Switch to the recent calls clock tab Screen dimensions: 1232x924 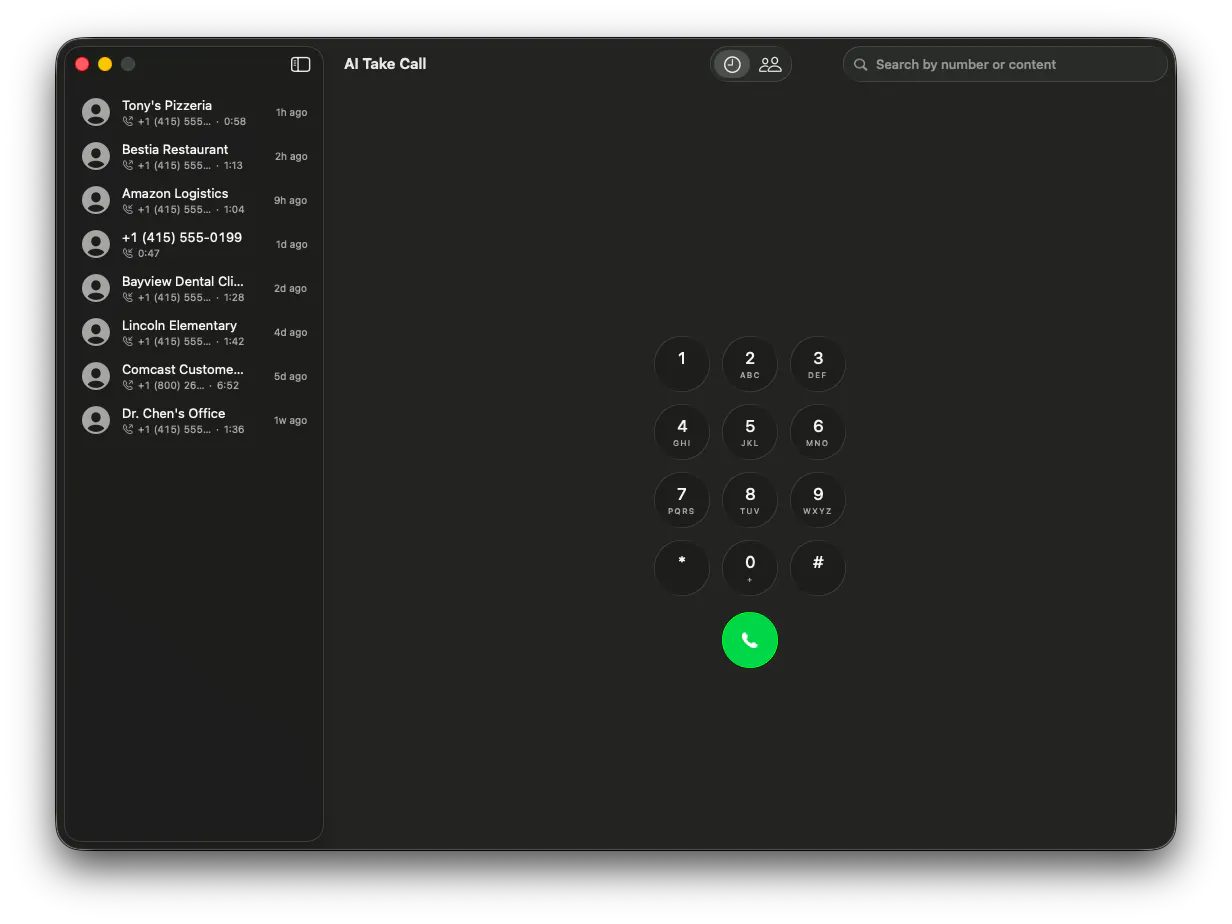click(x=732, y=64)
